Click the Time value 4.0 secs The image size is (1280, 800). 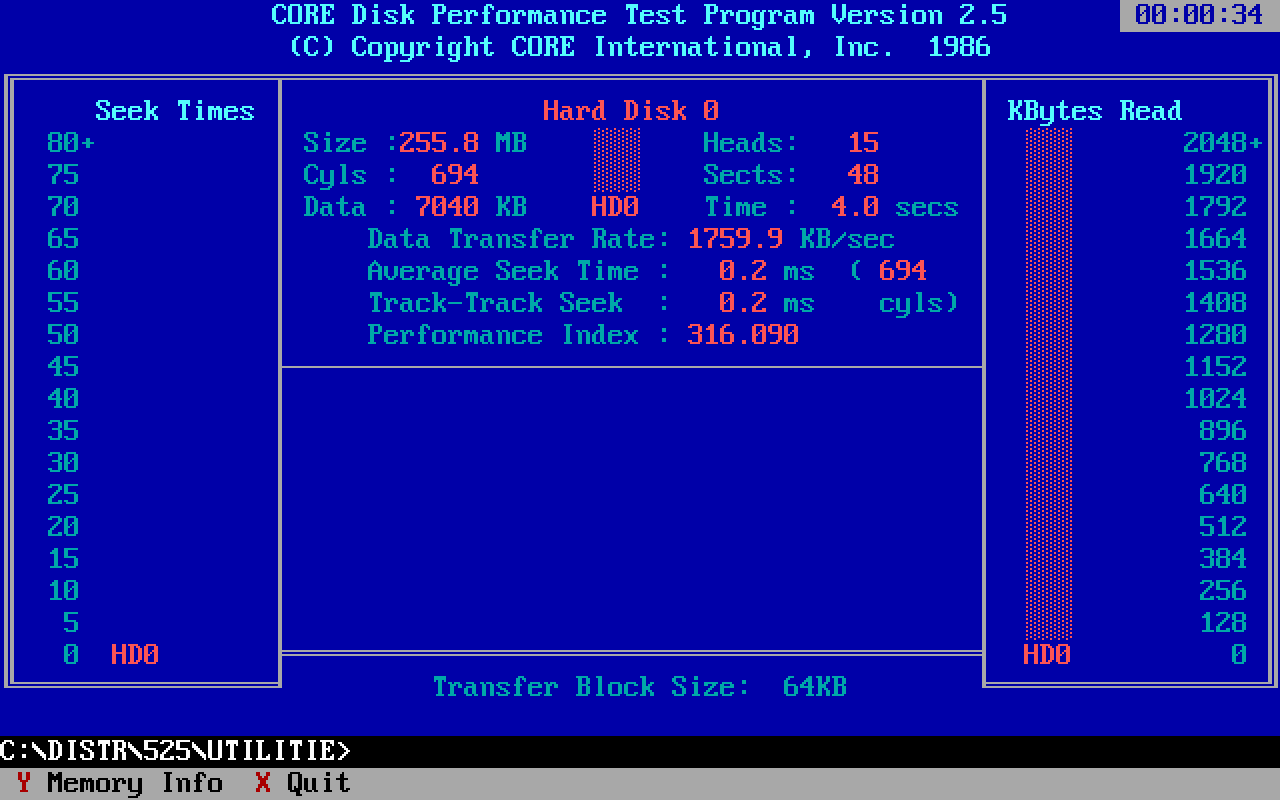(895, 207)
